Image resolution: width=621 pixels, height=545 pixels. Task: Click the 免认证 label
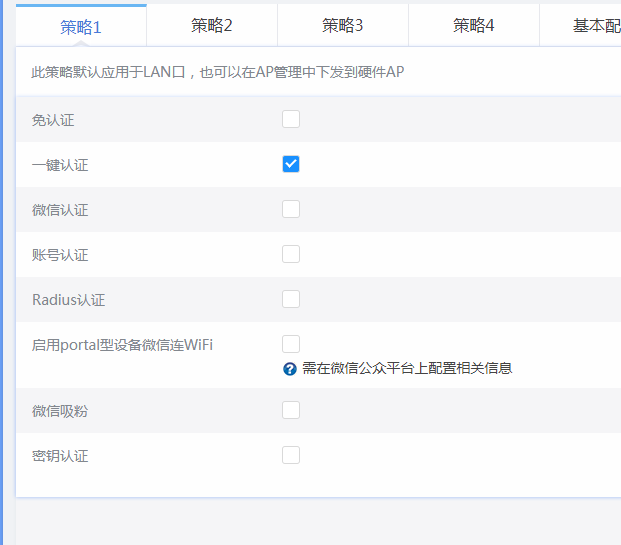(x=53, y=120)
